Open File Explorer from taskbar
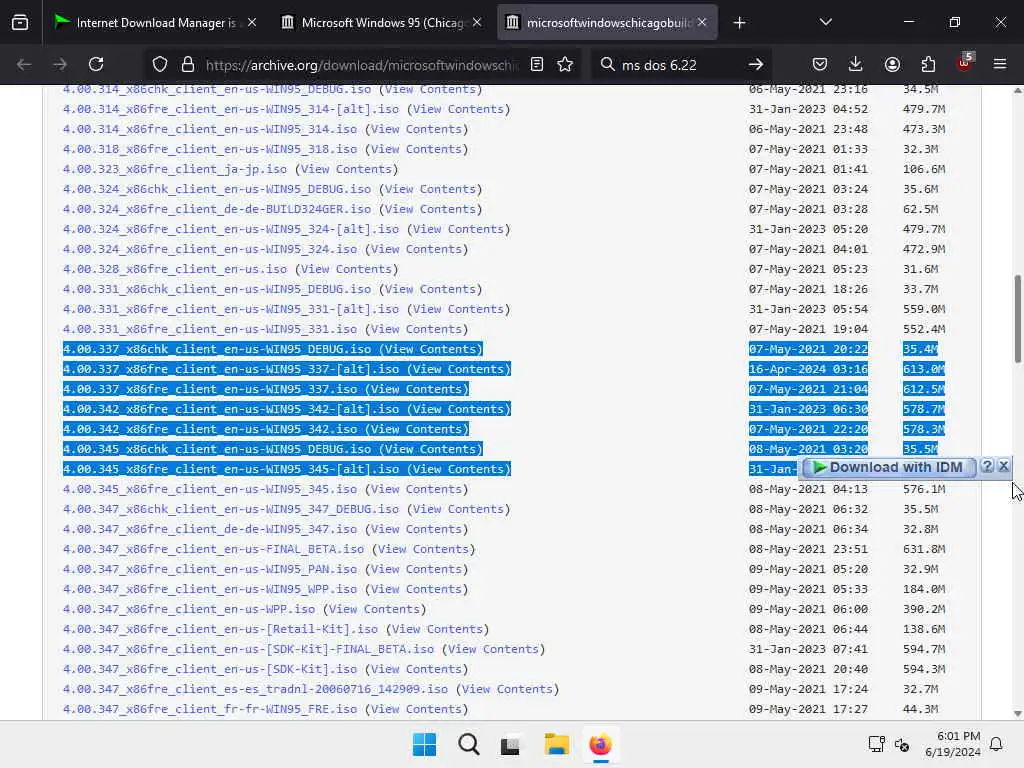Image resolution: width=1024 pixels, height=768 pixels. (x=556, y=744)
